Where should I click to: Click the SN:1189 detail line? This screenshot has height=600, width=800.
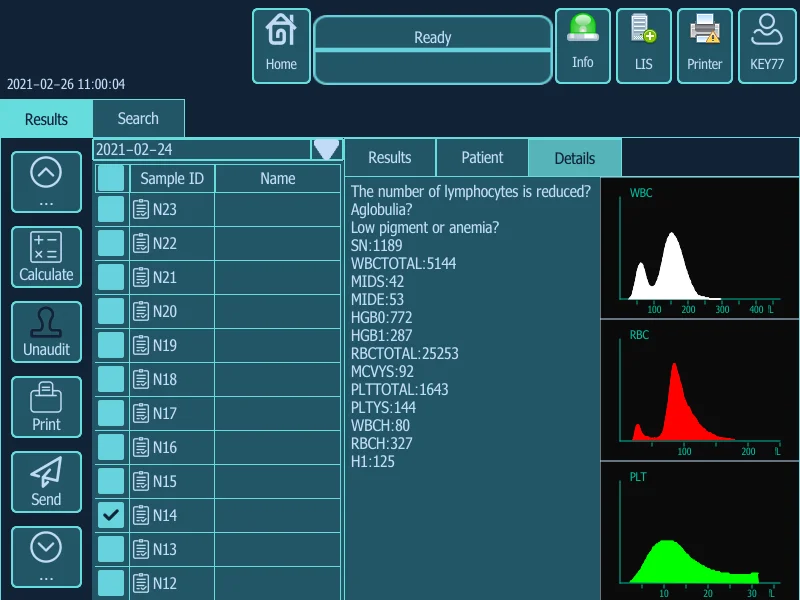point(377,245)
